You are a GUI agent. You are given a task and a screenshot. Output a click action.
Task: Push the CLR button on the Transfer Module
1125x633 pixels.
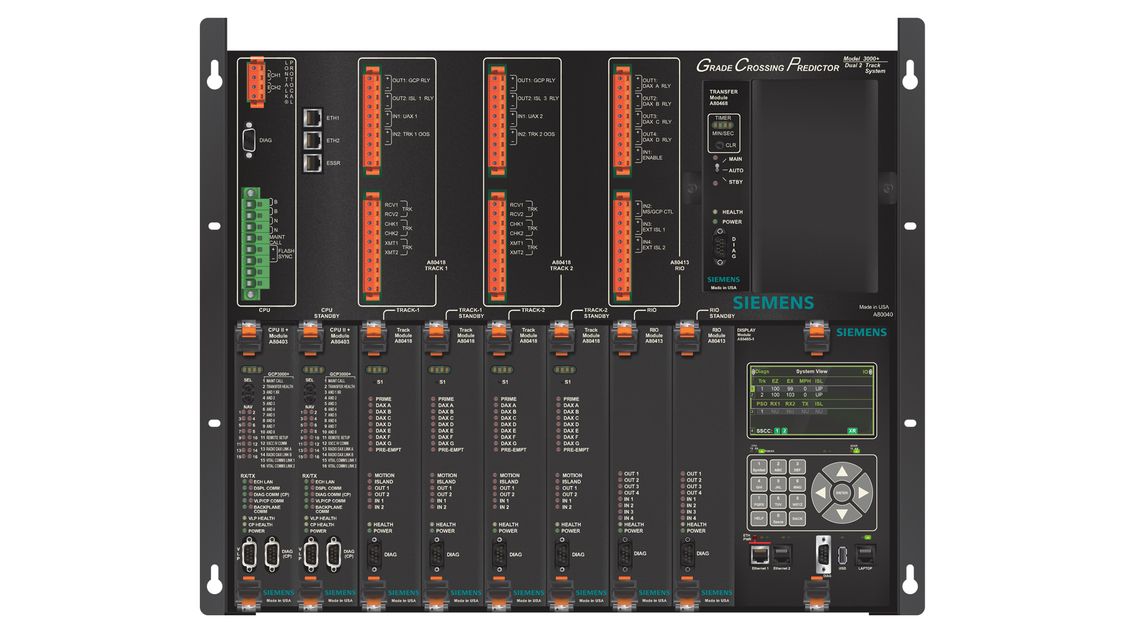(720, 145)
